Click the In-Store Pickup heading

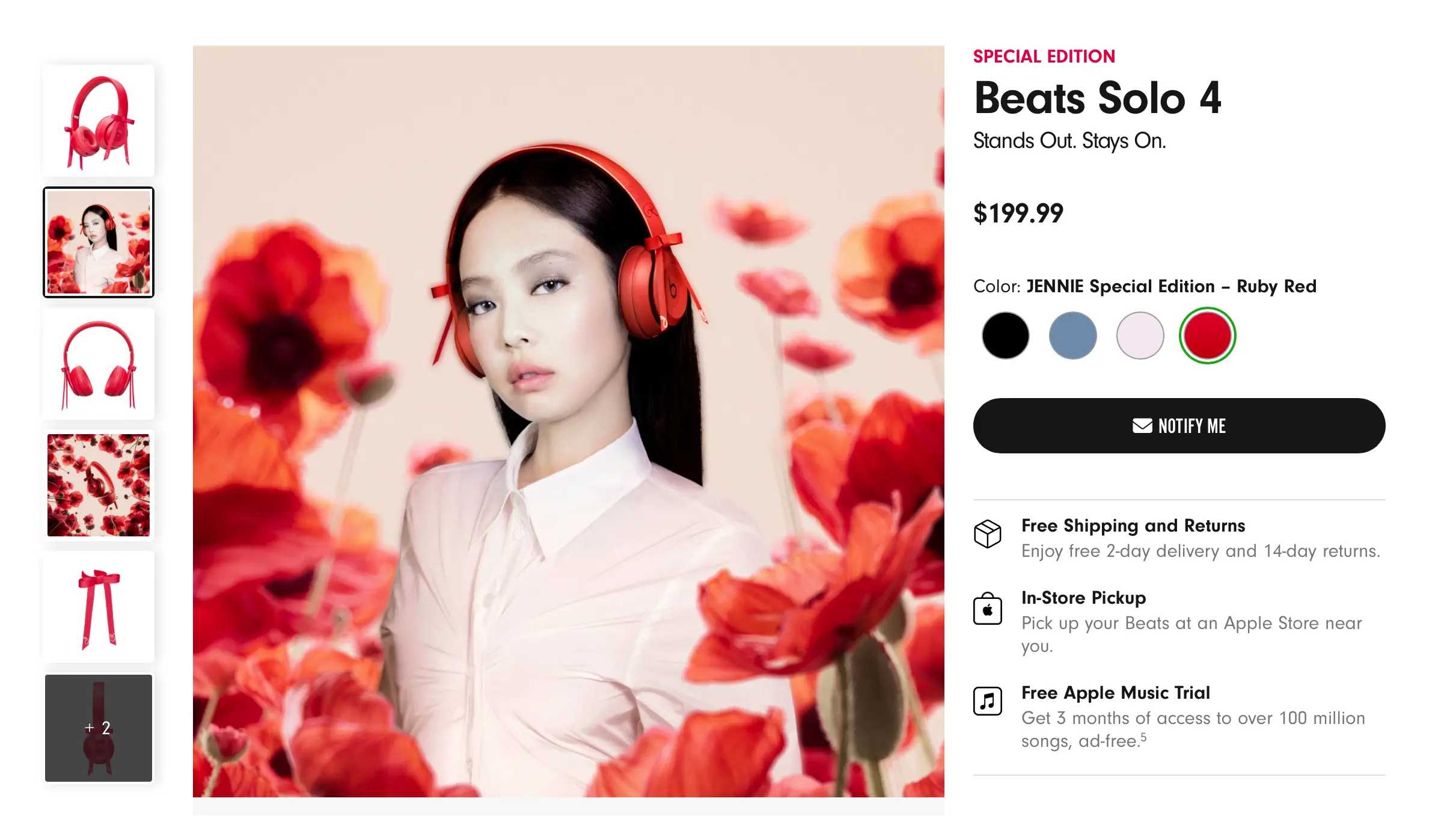click(1083, 598)
